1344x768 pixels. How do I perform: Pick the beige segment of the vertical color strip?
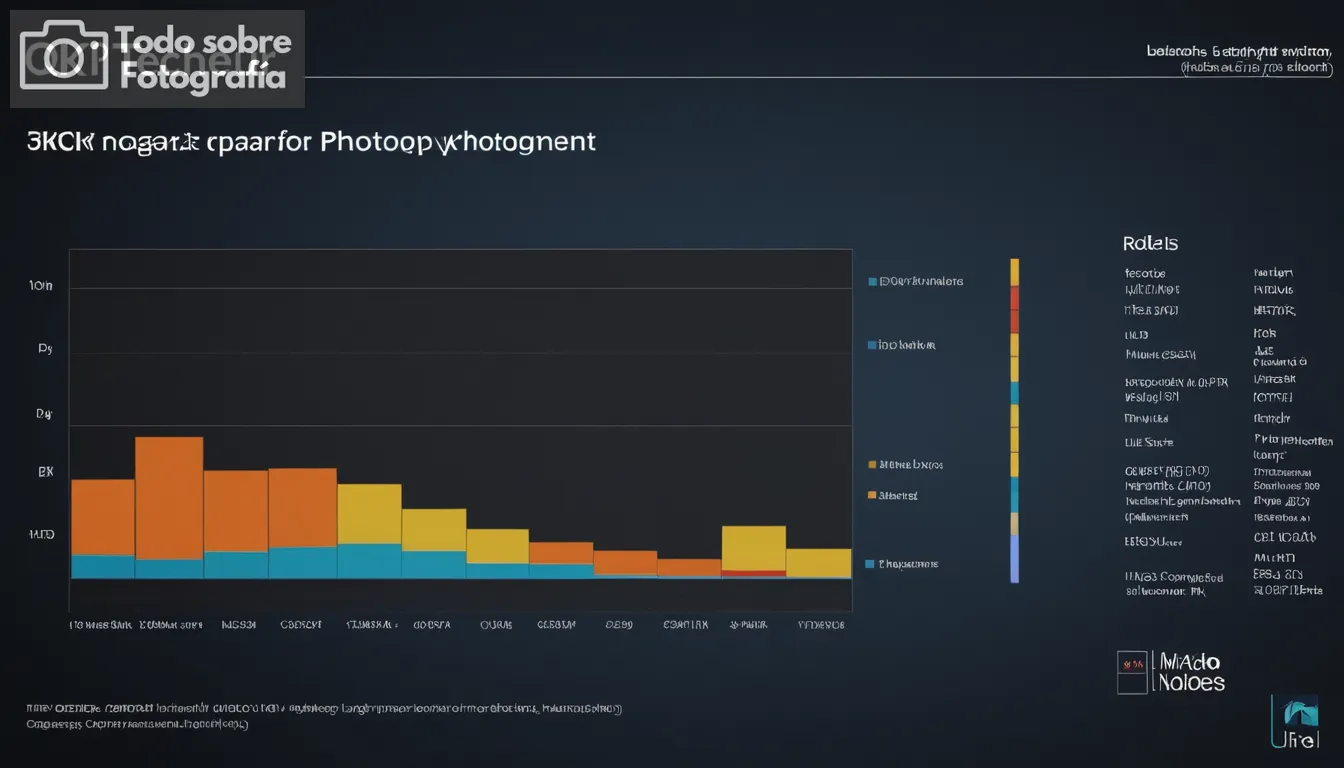(1014, 524)
